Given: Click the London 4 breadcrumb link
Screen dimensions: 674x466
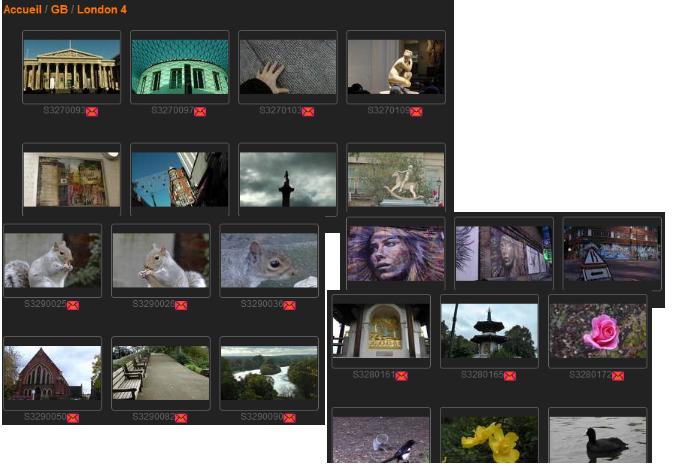Looking at the screenshot, I should 102,9.
